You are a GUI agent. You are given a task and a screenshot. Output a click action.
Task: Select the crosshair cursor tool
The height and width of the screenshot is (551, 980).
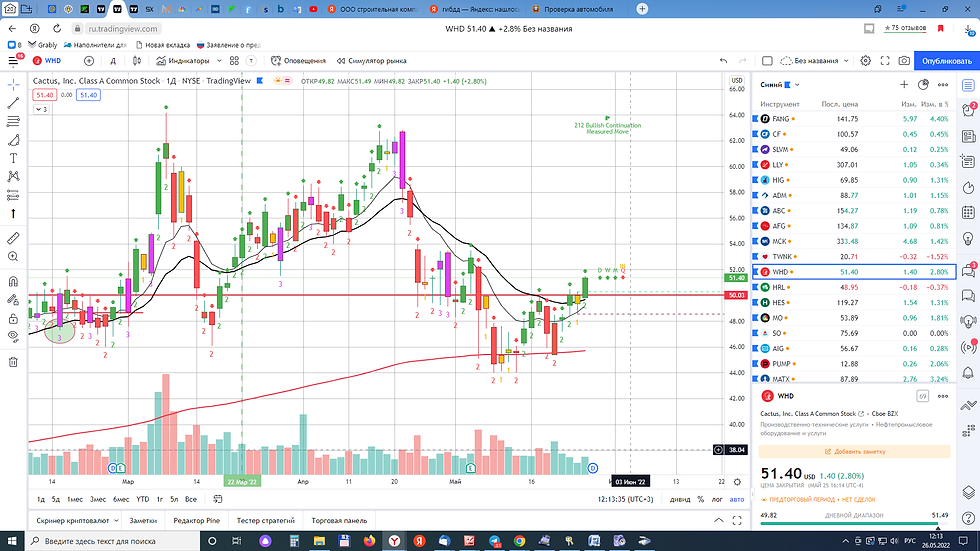click(x=13, y=84)
